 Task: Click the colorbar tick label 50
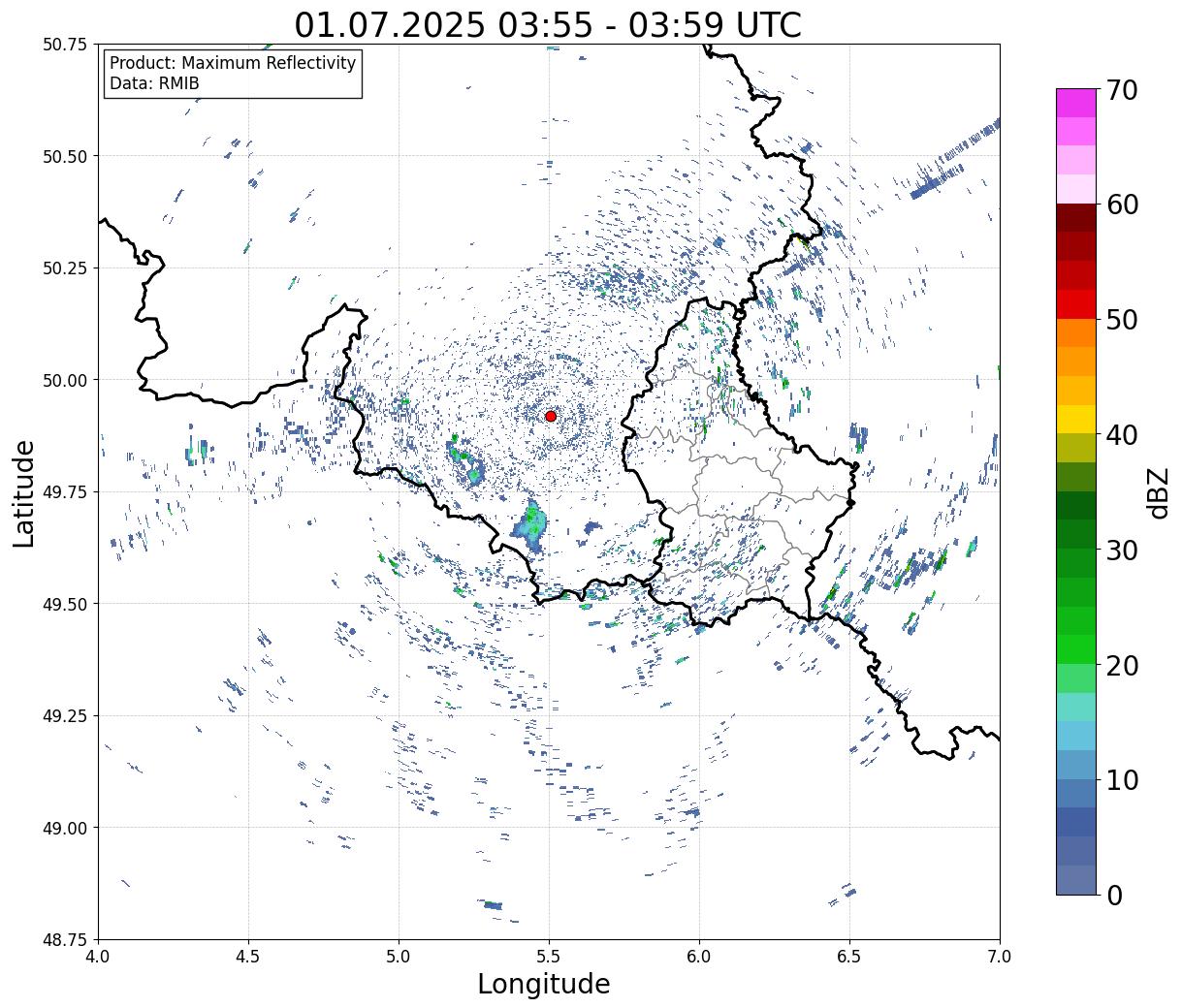pos(1121,320)
